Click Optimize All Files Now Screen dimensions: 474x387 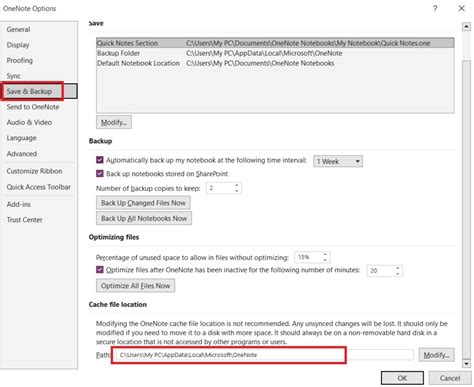tap(135, 286)
